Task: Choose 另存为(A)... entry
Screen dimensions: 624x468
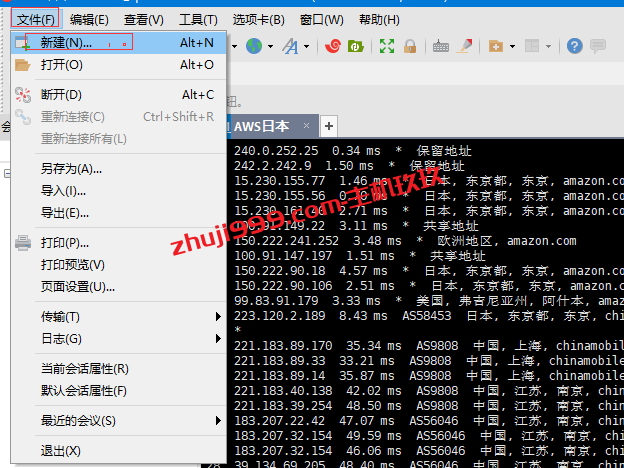Action: click(119, 169)
